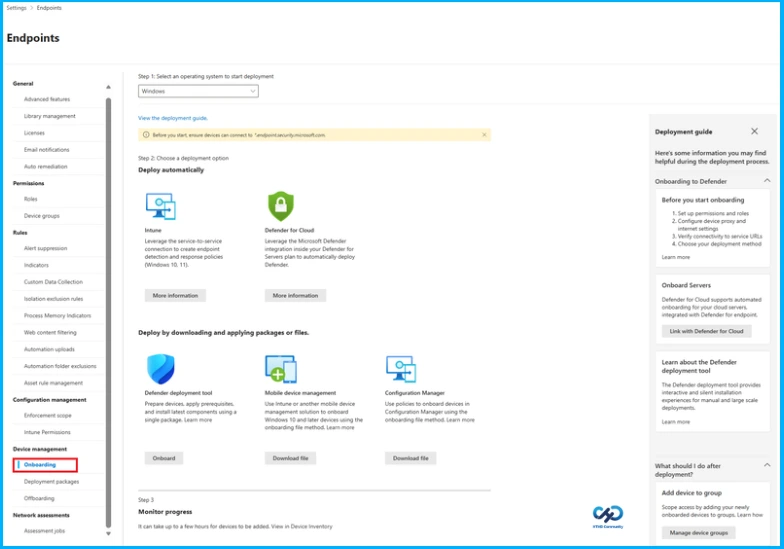Click the Defender deployment tool shield icon
The image size is (784, 549).
pyautogui.click(x=160, y=369)
